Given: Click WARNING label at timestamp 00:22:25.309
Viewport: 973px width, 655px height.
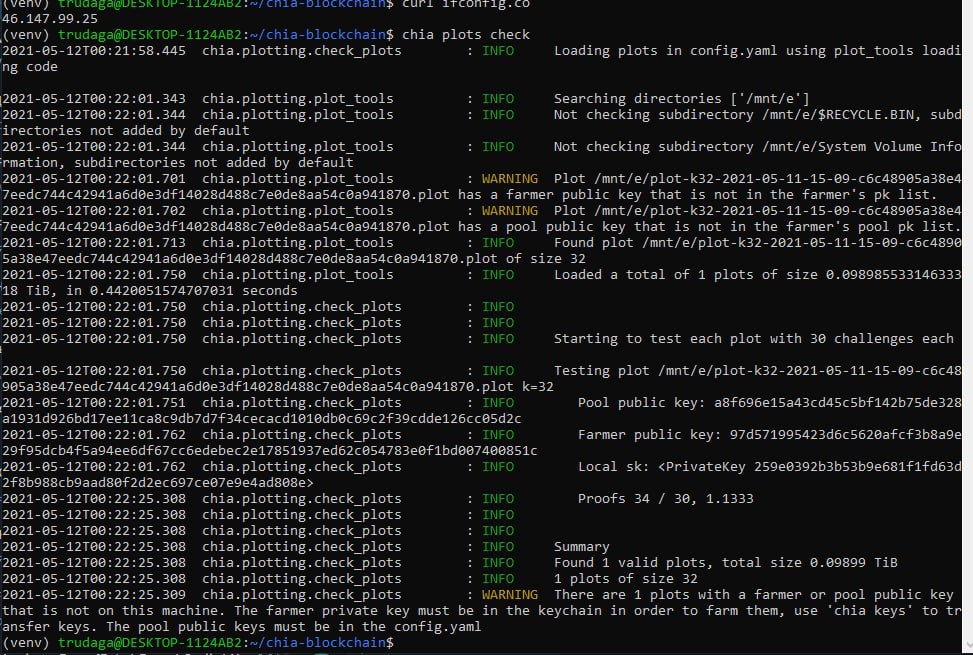Looking at the screenshot, I should point(509,595).
